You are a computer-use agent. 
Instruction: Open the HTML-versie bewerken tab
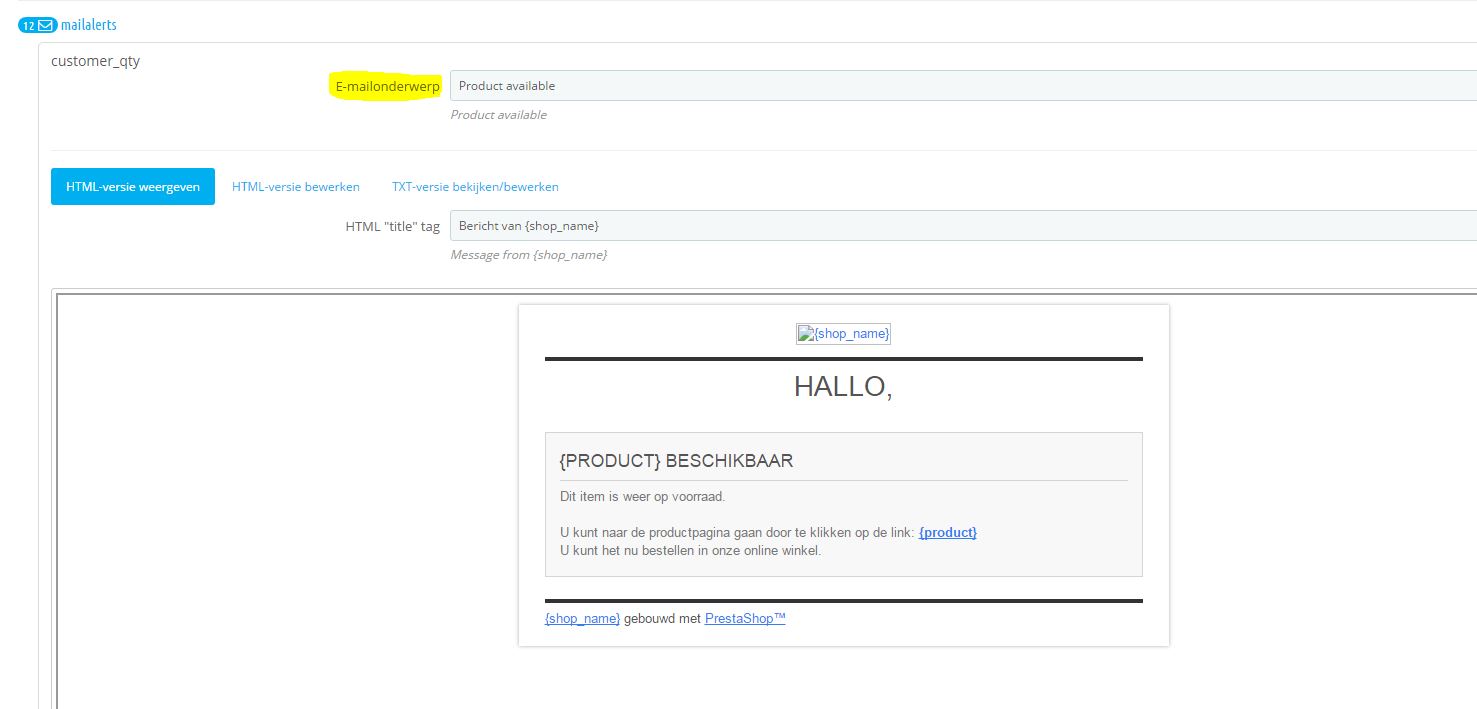coord(296,187)
